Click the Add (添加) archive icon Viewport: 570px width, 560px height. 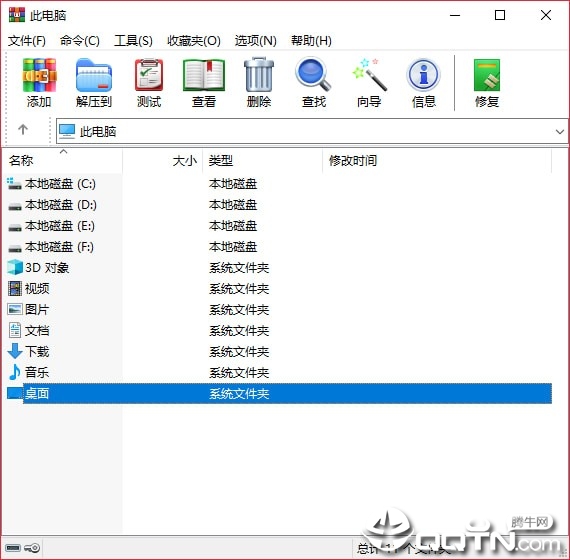[39, 75]
